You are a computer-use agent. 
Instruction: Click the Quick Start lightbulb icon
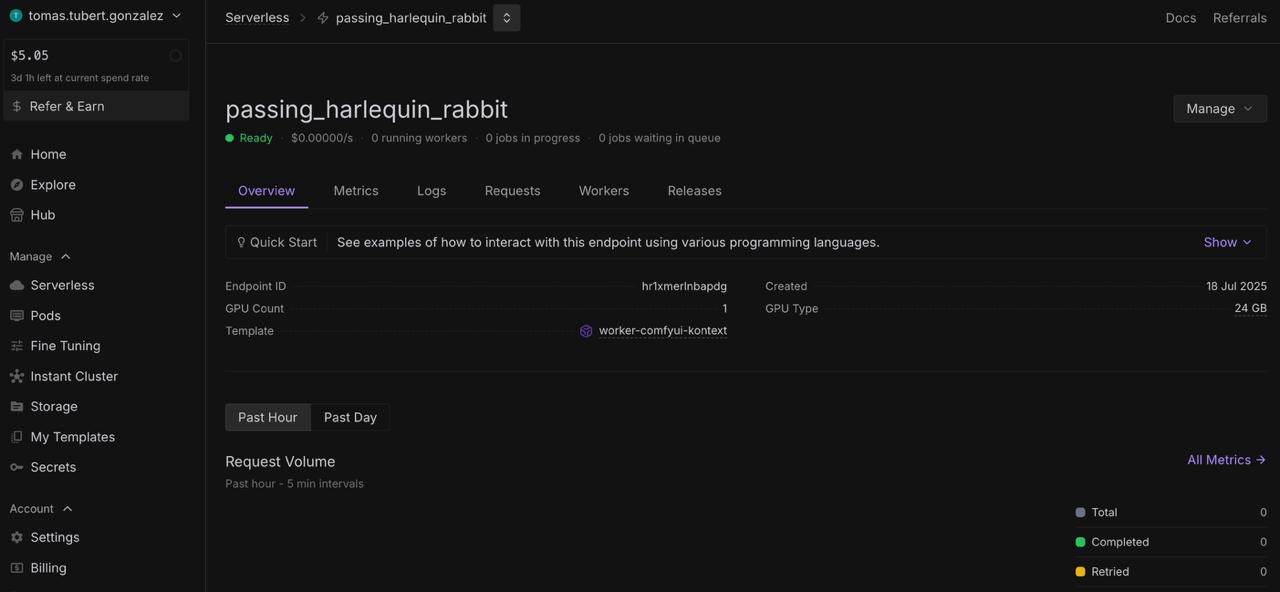tap(241, 242)
